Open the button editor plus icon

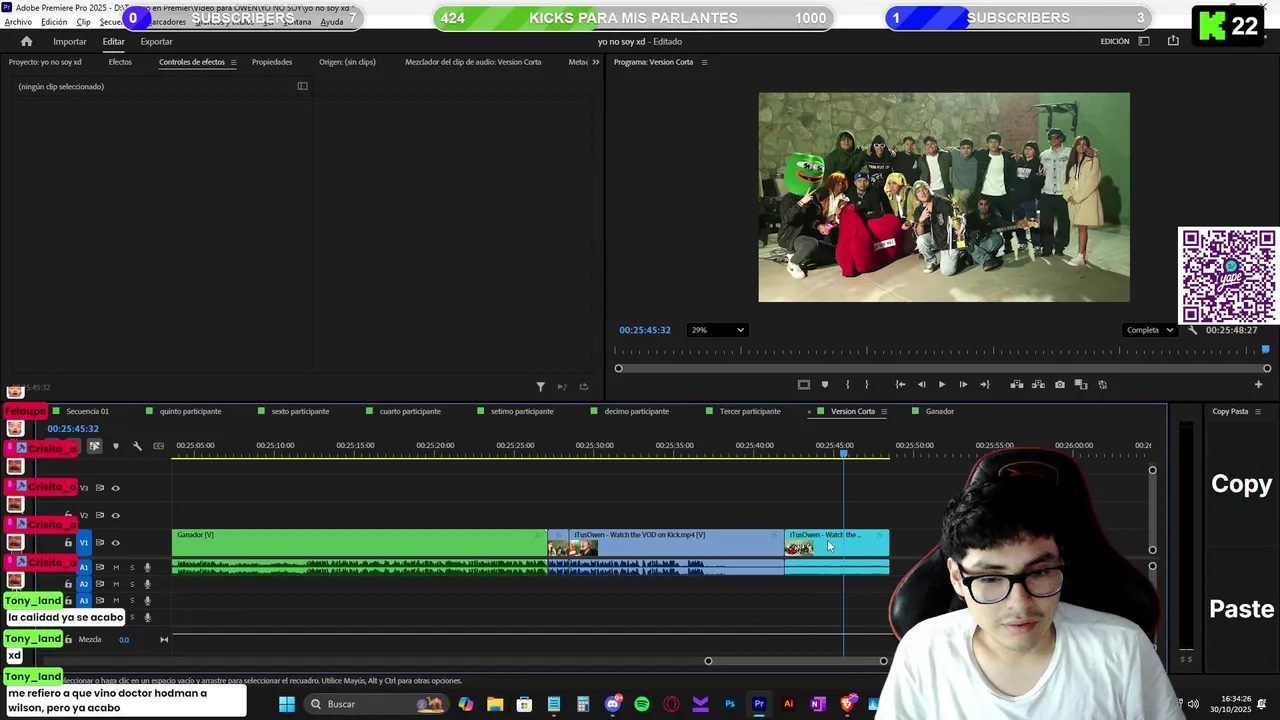coord(1258,385)
